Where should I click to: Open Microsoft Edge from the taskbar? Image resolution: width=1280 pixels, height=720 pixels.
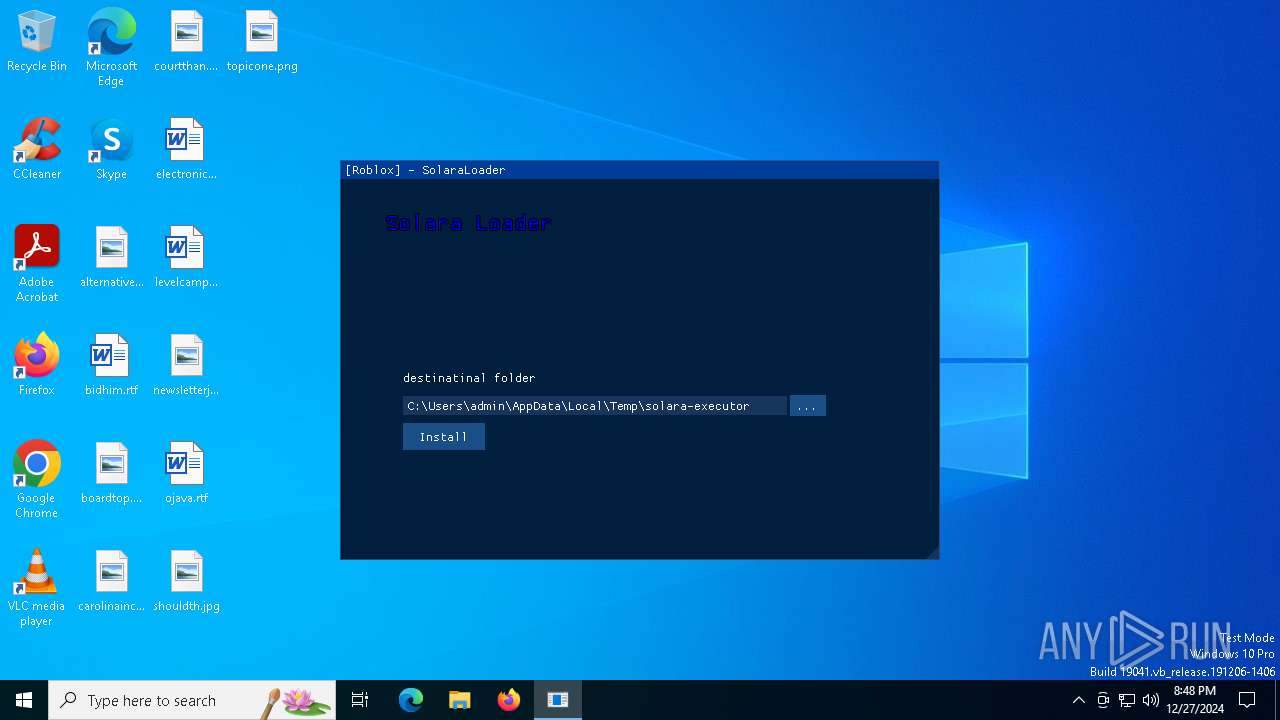(411, 700)
